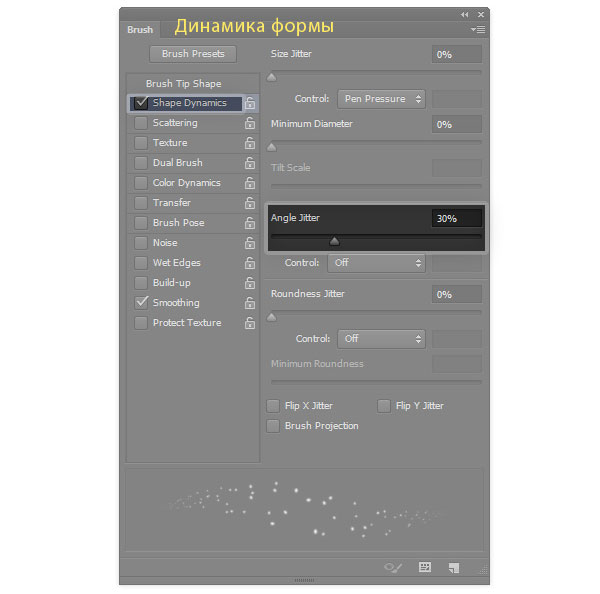
Task: Select the Dual Brush label in the list
Action: tap(178, 163)
